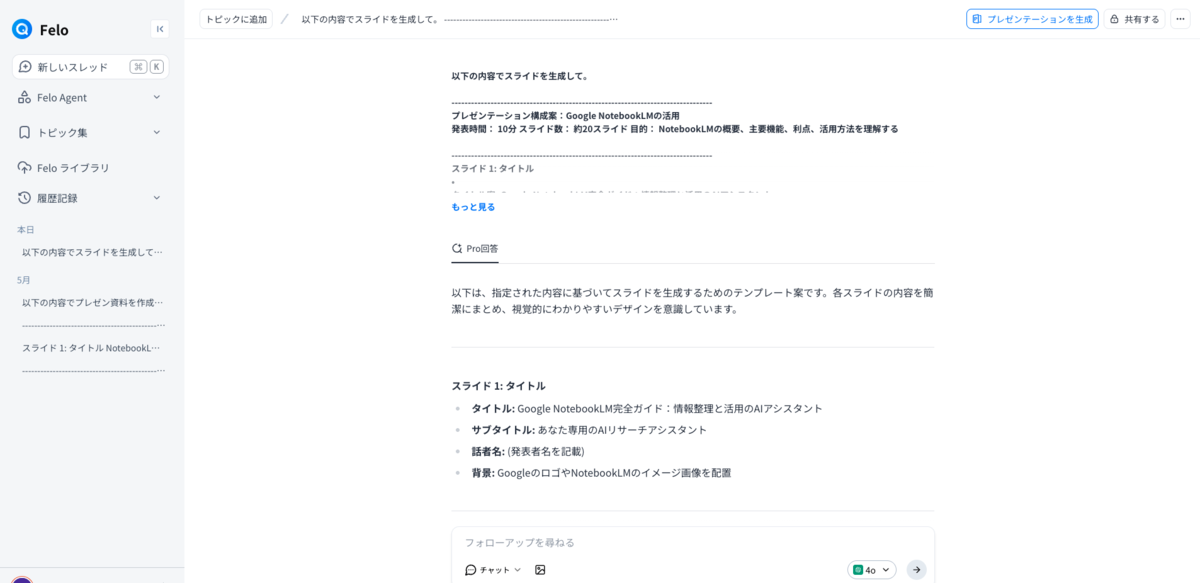Image resolution: width=1200 pixels, height=583 pixels.
Task: Click the image attachment icon
Action: [540, 570]
